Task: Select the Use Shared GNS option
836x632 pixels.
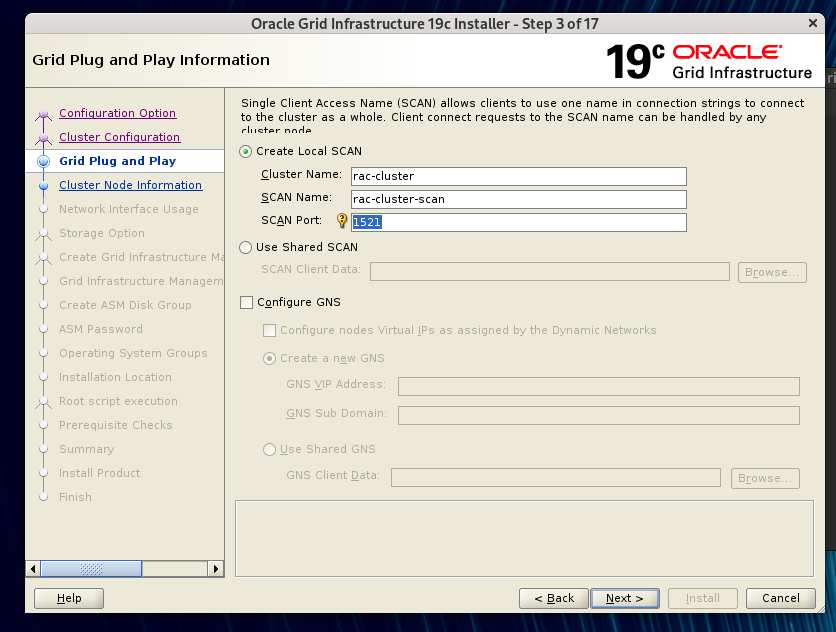Action: [269, 450]
